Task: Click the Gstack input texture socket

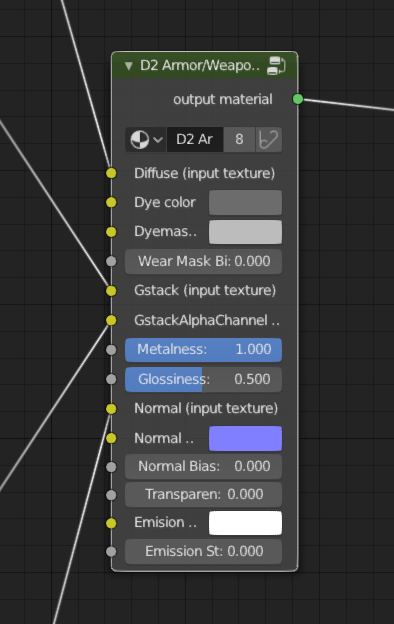Action: tap(111, 291)
